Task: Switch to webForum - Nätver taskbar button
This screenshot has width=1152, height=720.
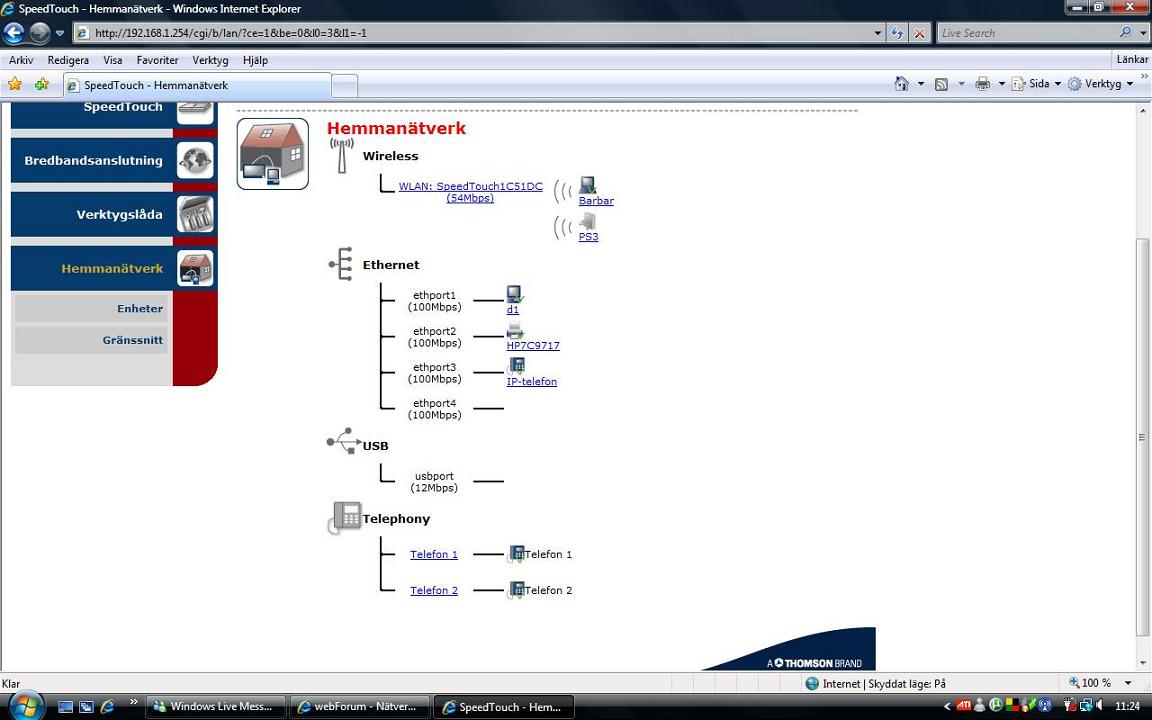Action: pyautogui.click(x=359, y=706)
